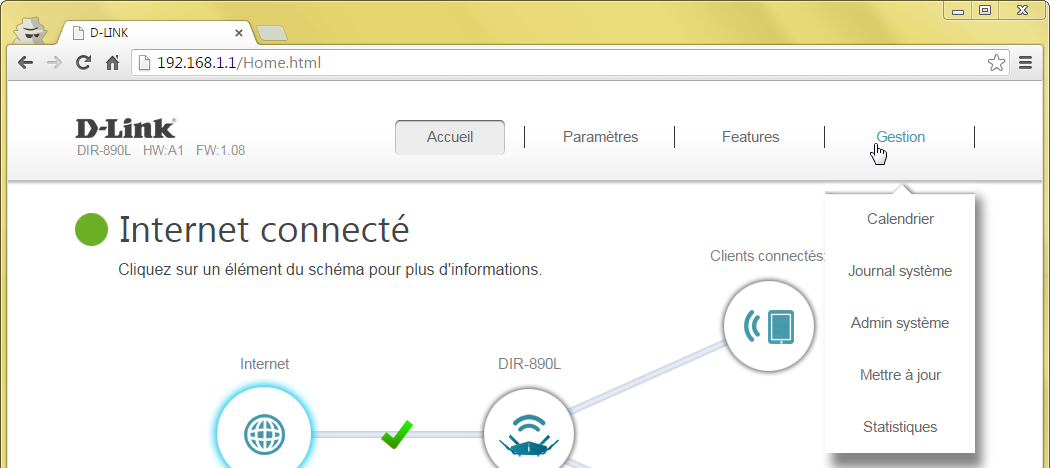The width and height of the screenshot is (1050, 468).
Task: Open the Features menu
Action: [x=750, y=137]
